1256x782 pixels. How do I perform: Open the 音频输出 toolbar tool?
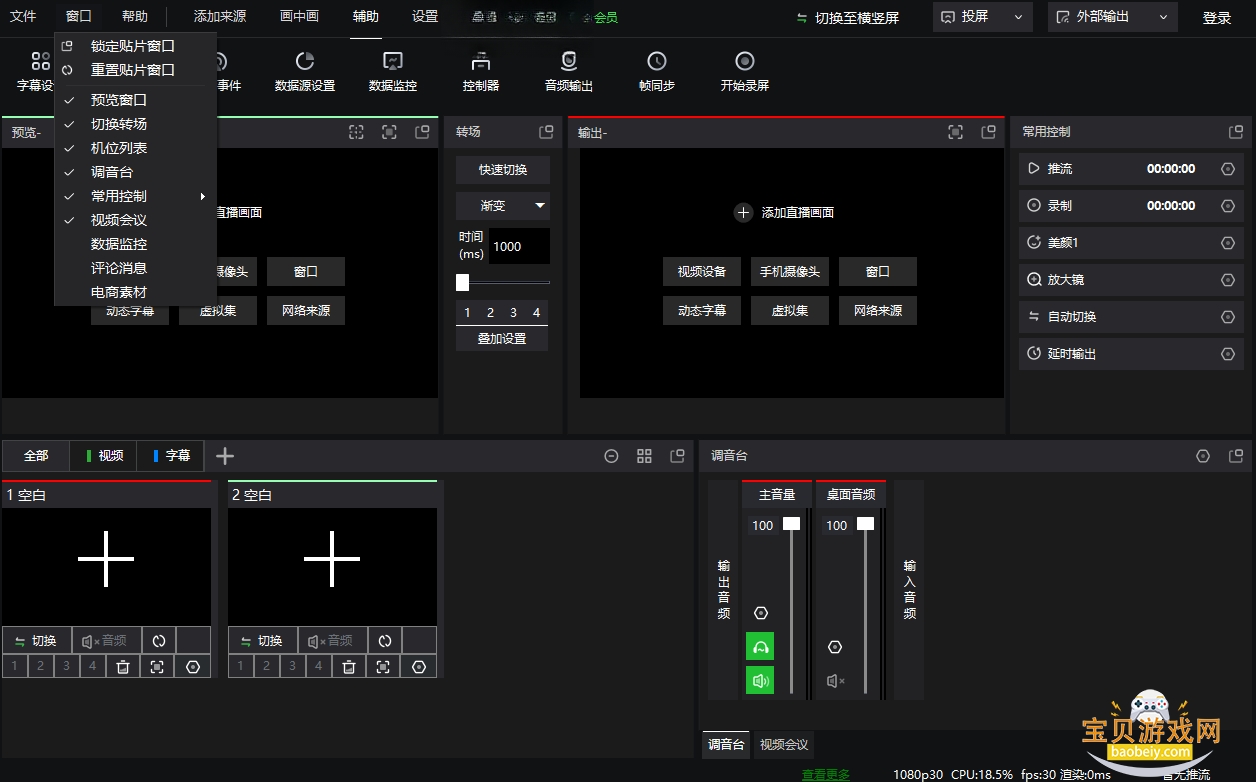coord(569,72)
